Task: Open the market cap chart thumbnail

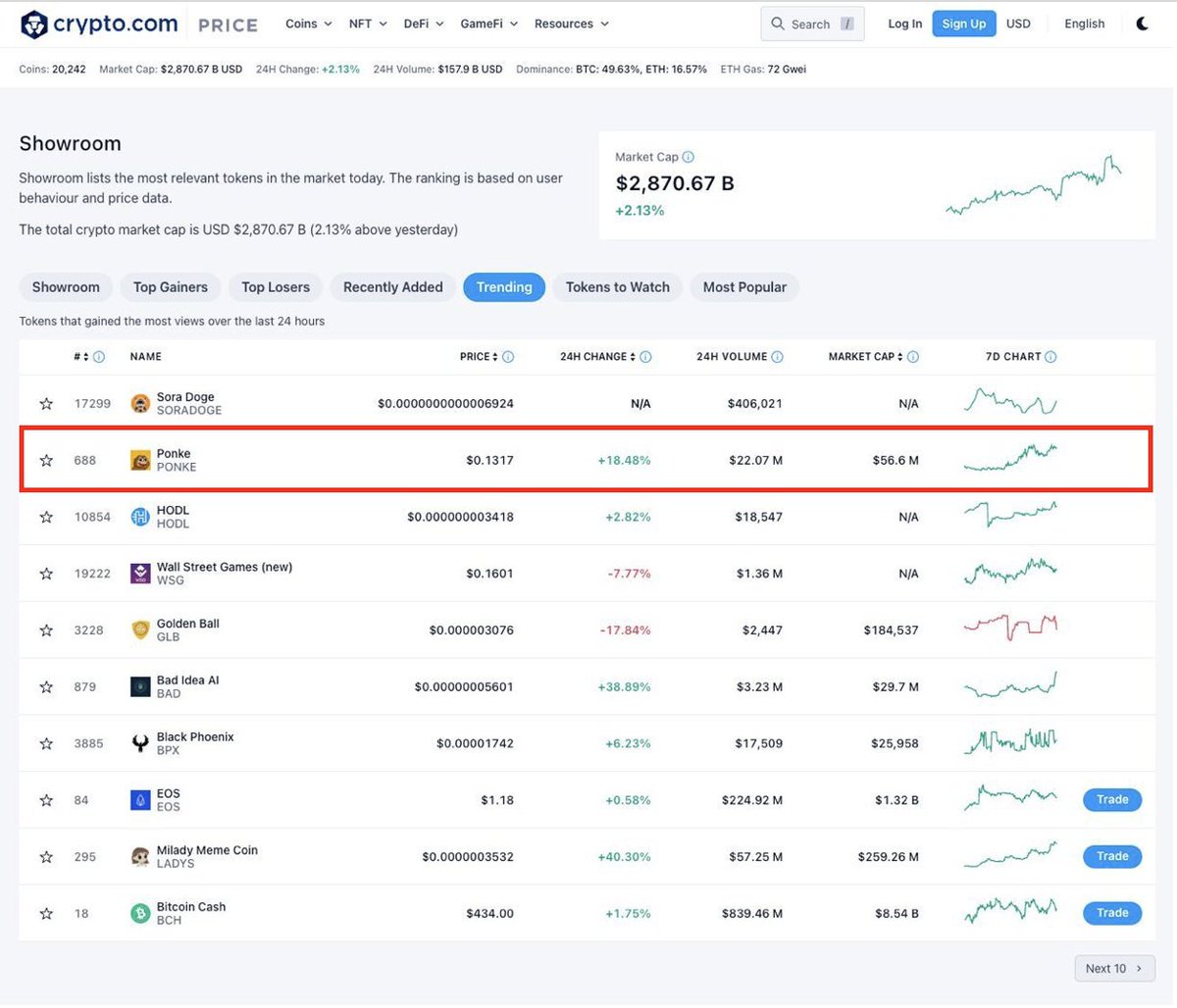Action: point(1034,185)
